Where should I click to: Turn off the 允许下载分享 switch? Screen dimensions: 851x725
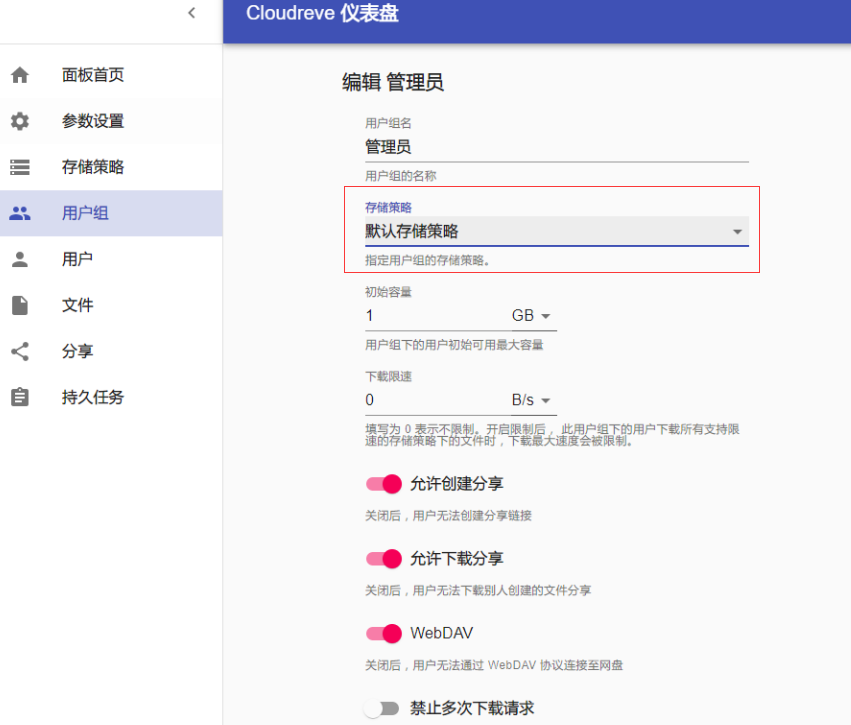point(383,558)
